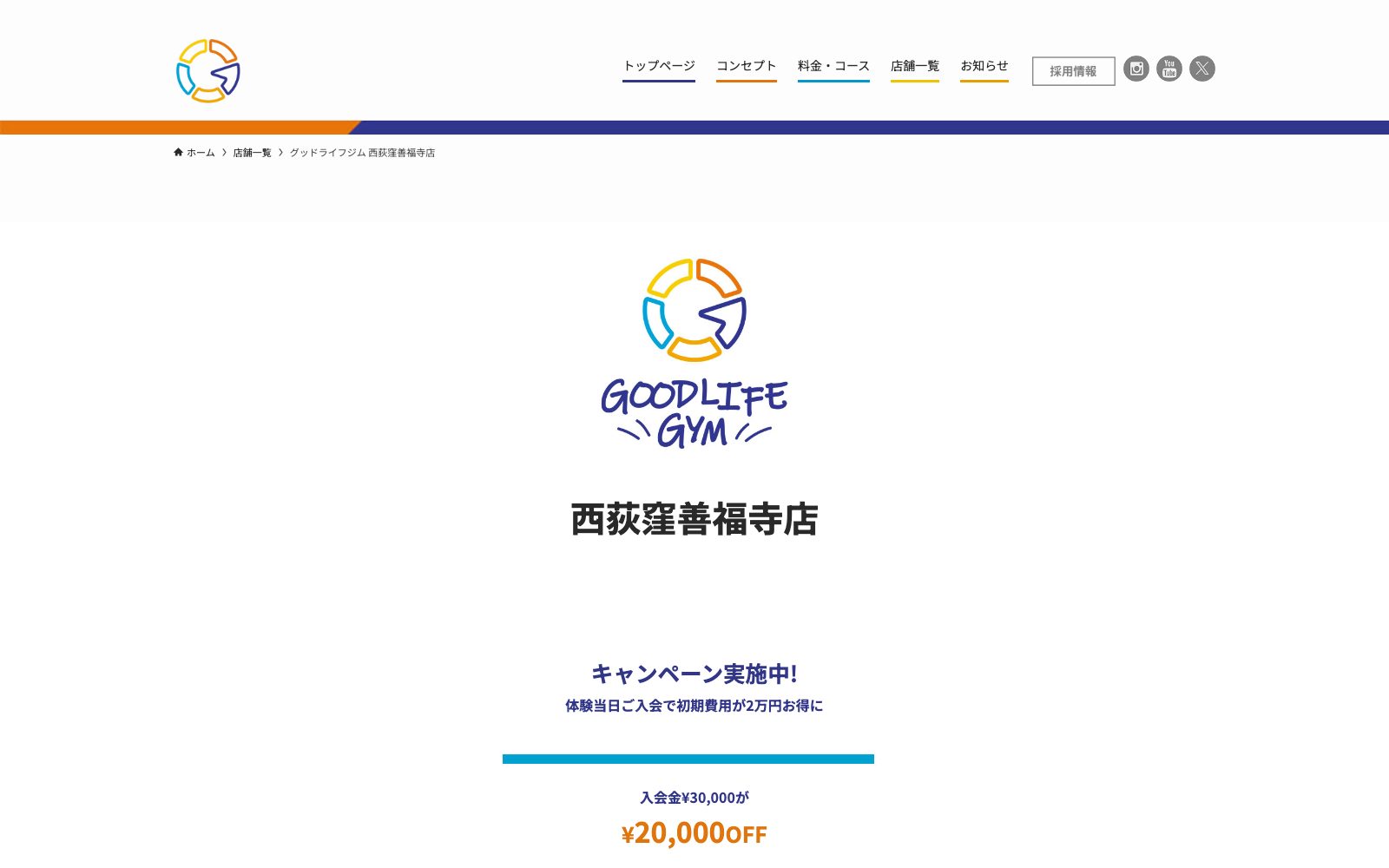Click text 体験当日ご入会で初期費用が2万円お得に
Viewport: 1389px width, 868px height.
(694, 706)
